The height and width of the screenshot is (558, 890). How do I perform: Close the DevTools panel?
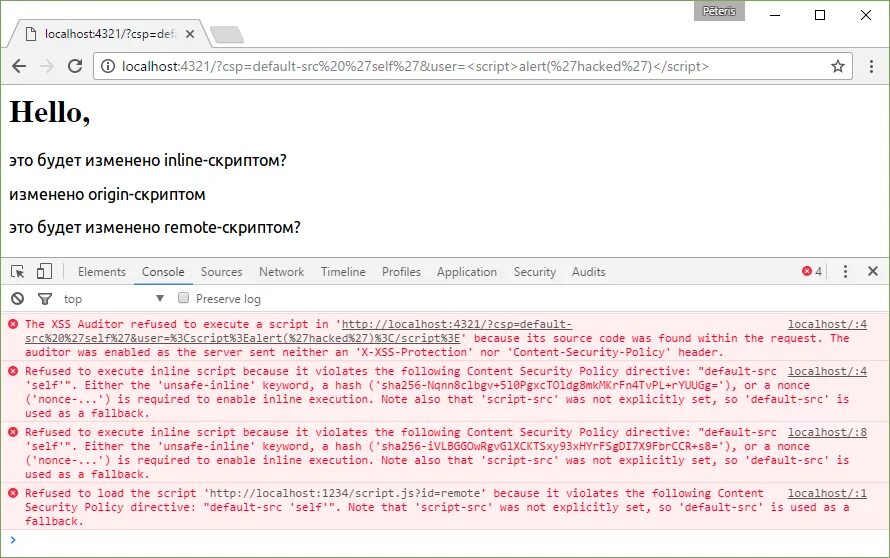click(x=873, y=271)
